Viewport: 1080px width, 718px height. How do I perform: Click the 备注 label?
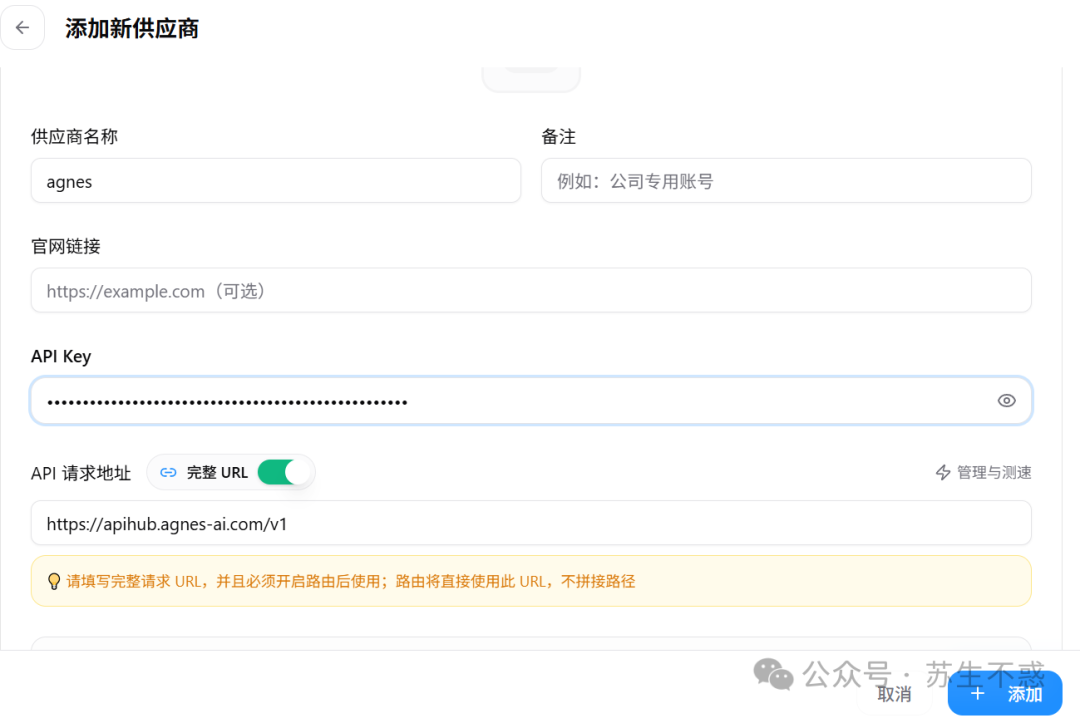[559, 136]
